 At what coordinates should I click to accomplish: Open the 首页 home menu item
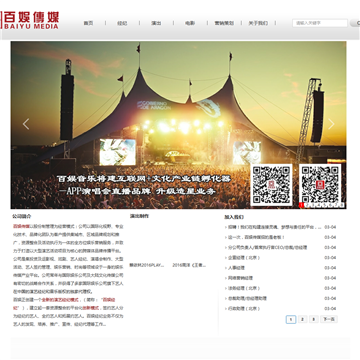click(x=88, y=23)
